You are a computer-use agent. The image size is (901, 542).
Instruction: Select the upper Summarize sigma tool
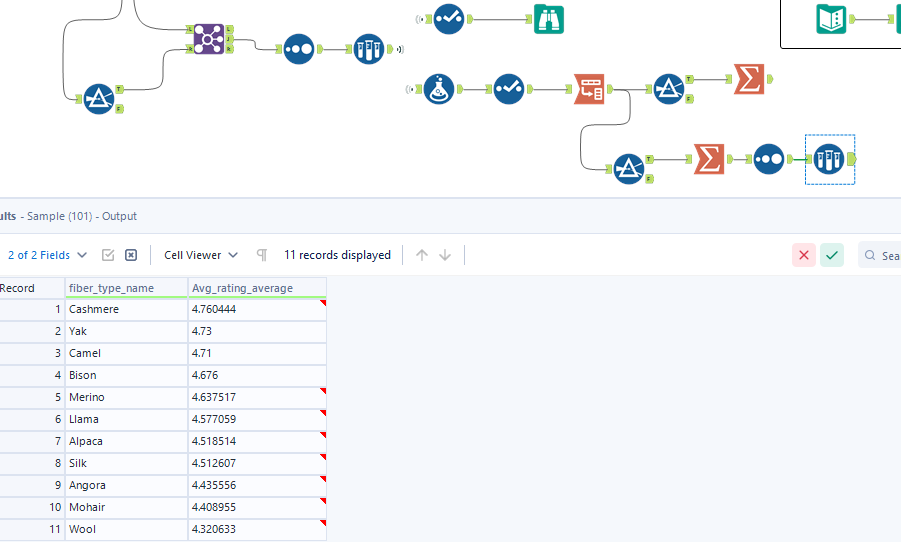[x=749, y=79]
